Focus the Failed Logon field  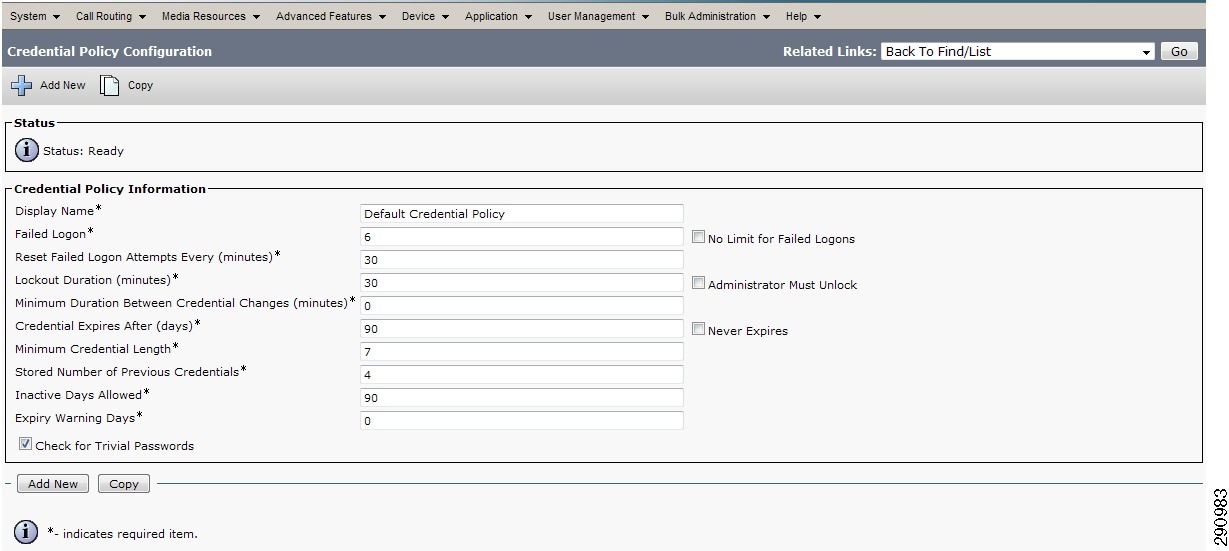coord(522,237)
